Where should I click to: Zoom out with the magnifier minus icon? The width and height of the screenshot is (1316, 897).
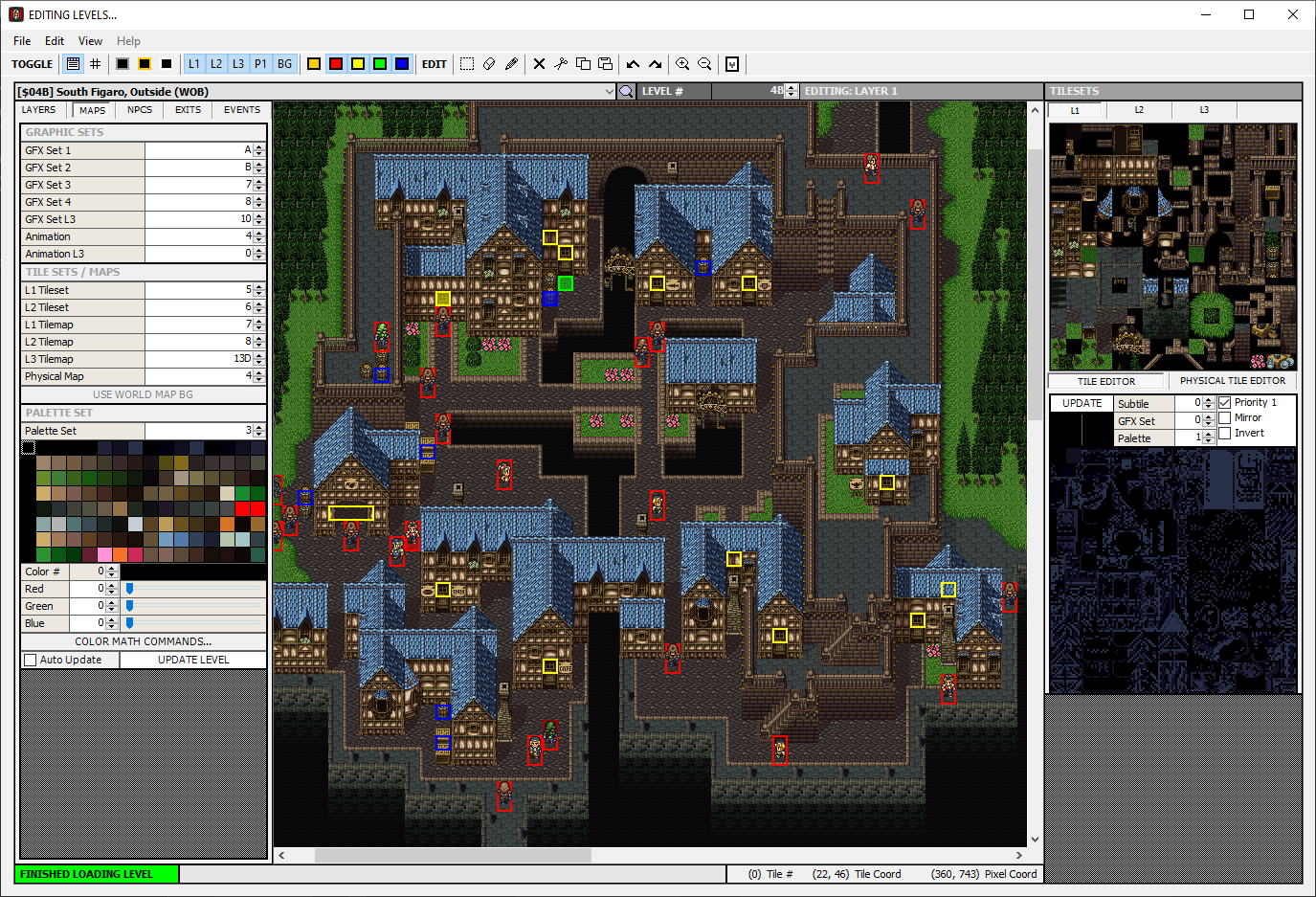[x=704, y=64]
